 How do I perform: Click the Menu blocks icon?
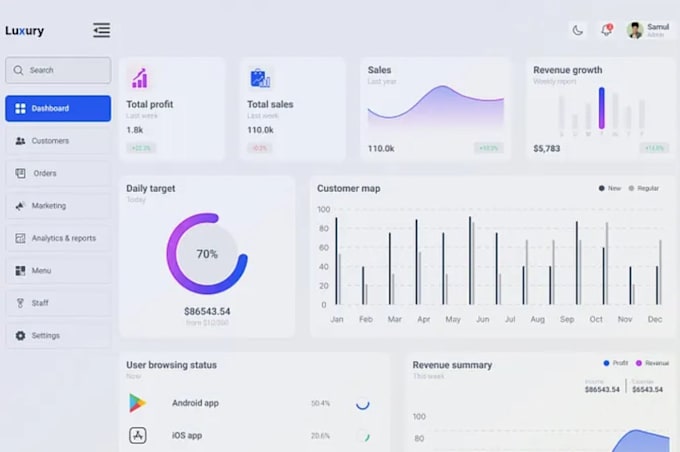pos(20,271)
